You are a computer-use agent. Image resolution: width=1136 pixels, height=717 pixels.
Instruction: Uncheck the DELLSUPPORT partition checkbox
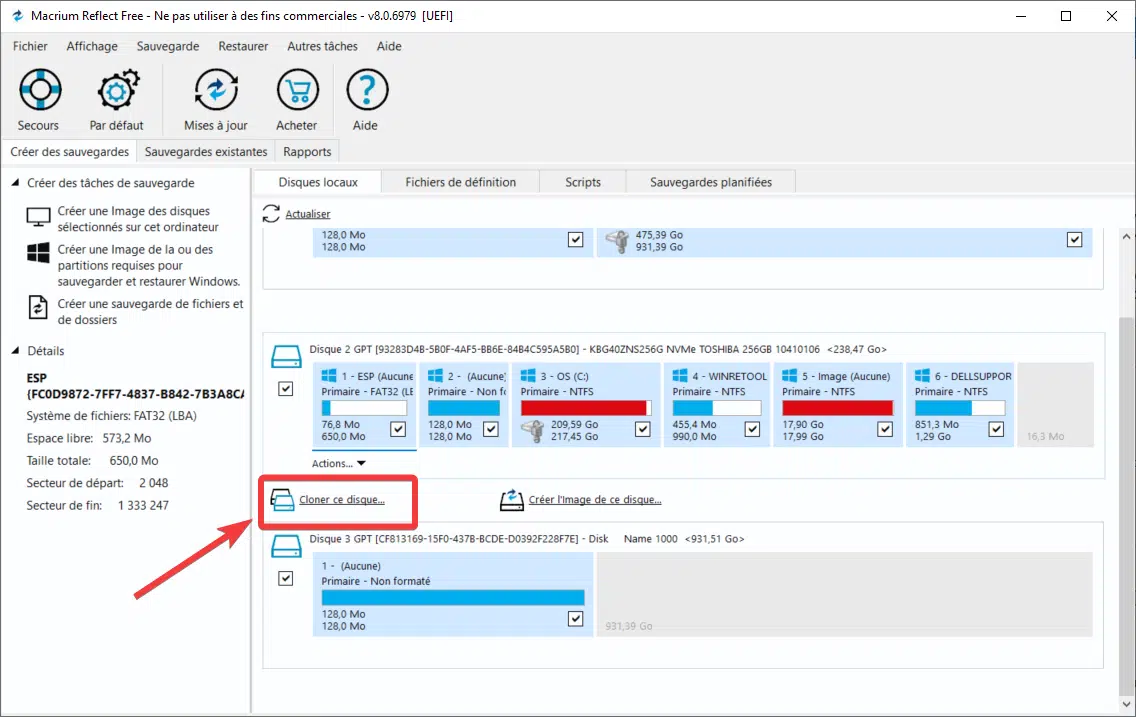(996, 429)
